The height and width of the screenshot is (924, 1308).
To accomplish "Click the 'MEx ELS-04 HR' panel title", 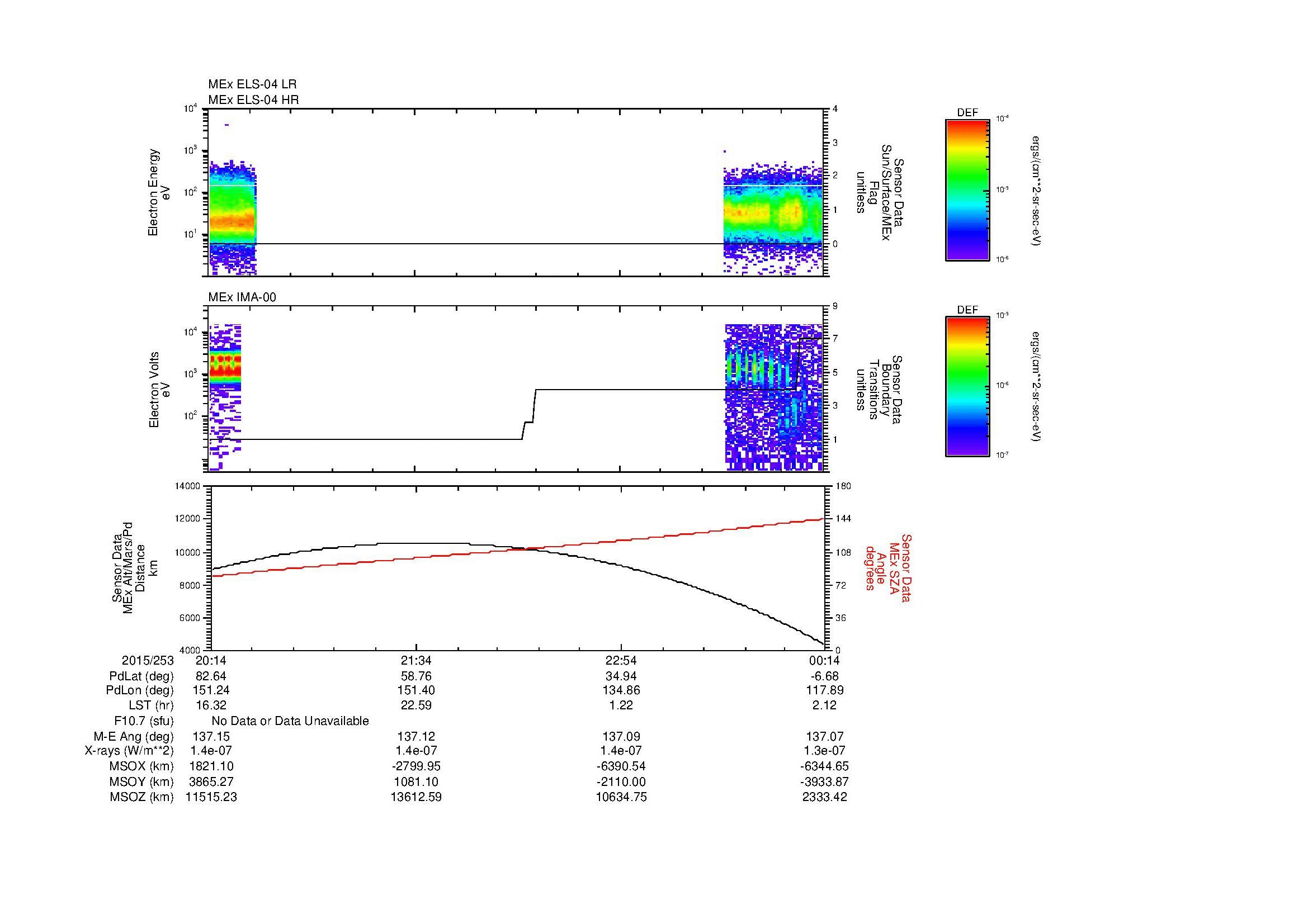I will tap(253, 99).
